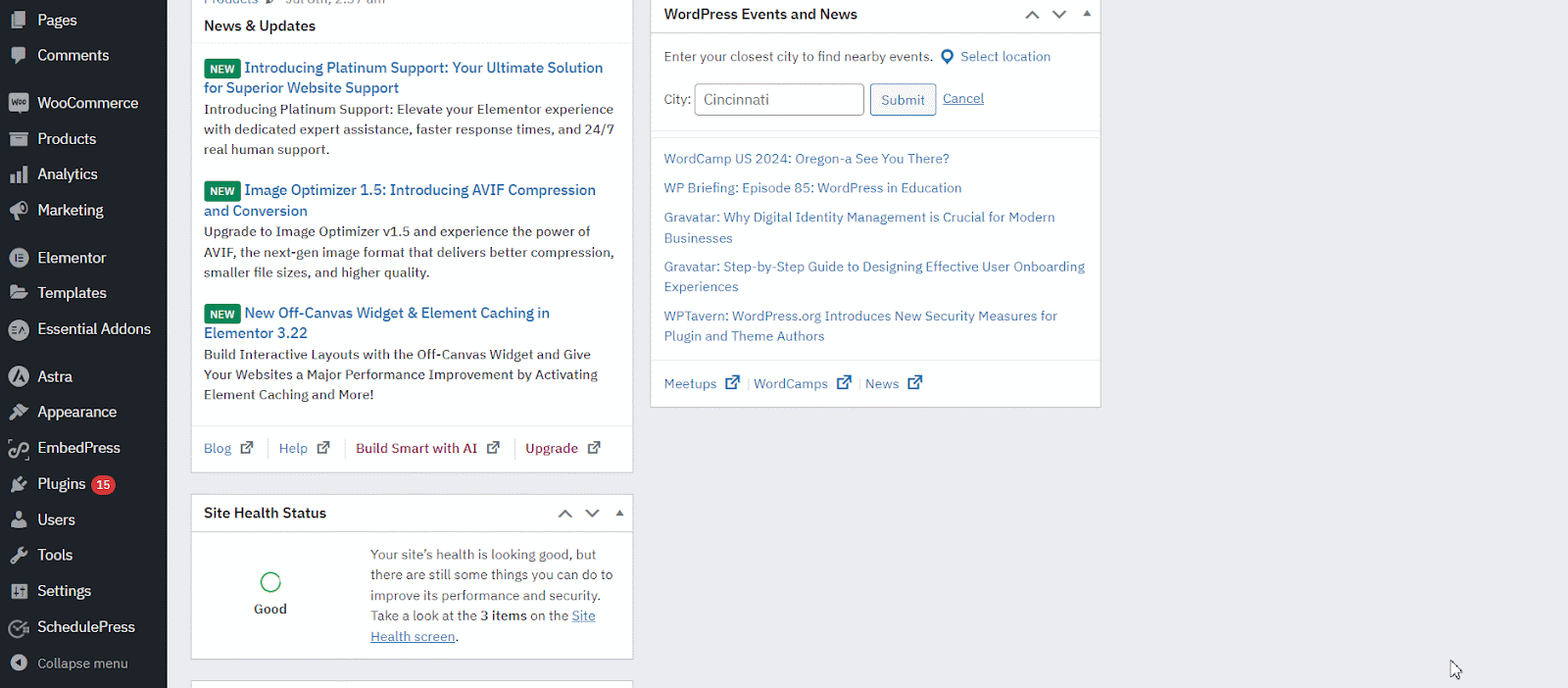Screen dimensions: 1568x688
Task: Click the WooCommerce sidebar icon
Action: click(19, 103)
